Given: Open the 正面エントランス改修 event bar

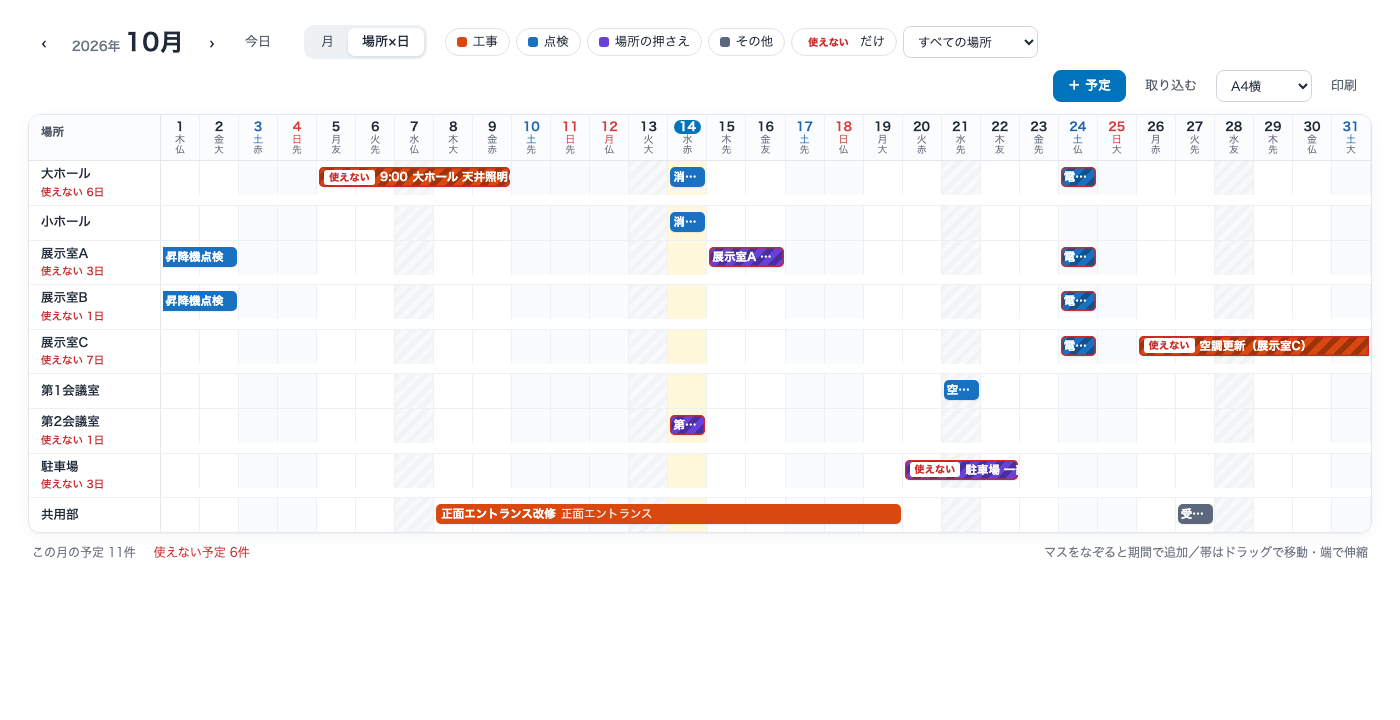Looking at the screenshot, I should (x=668, y=514).
